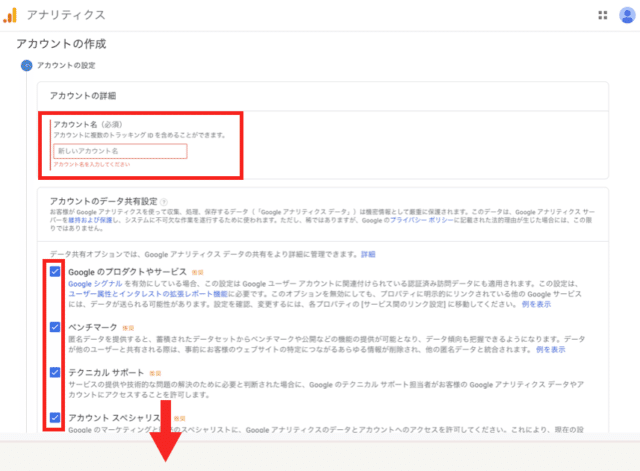Click the ベンチマーク option title
The height and width of the screenshot is (471, 640).
pyautogui.click(x=93, y=327)
